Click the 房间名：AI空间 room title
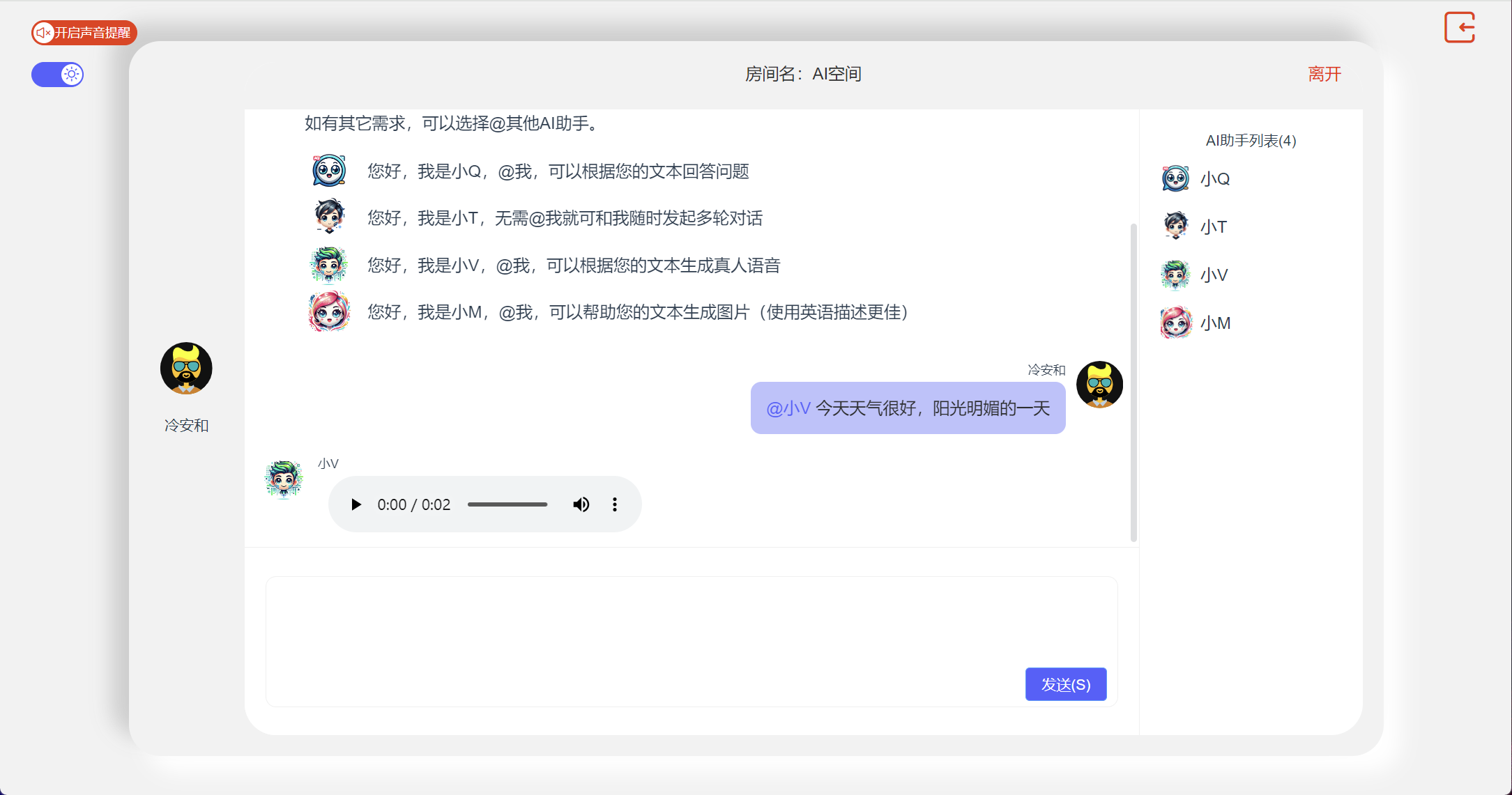This screenshot has height=795, width=1512. pos(803,74)
